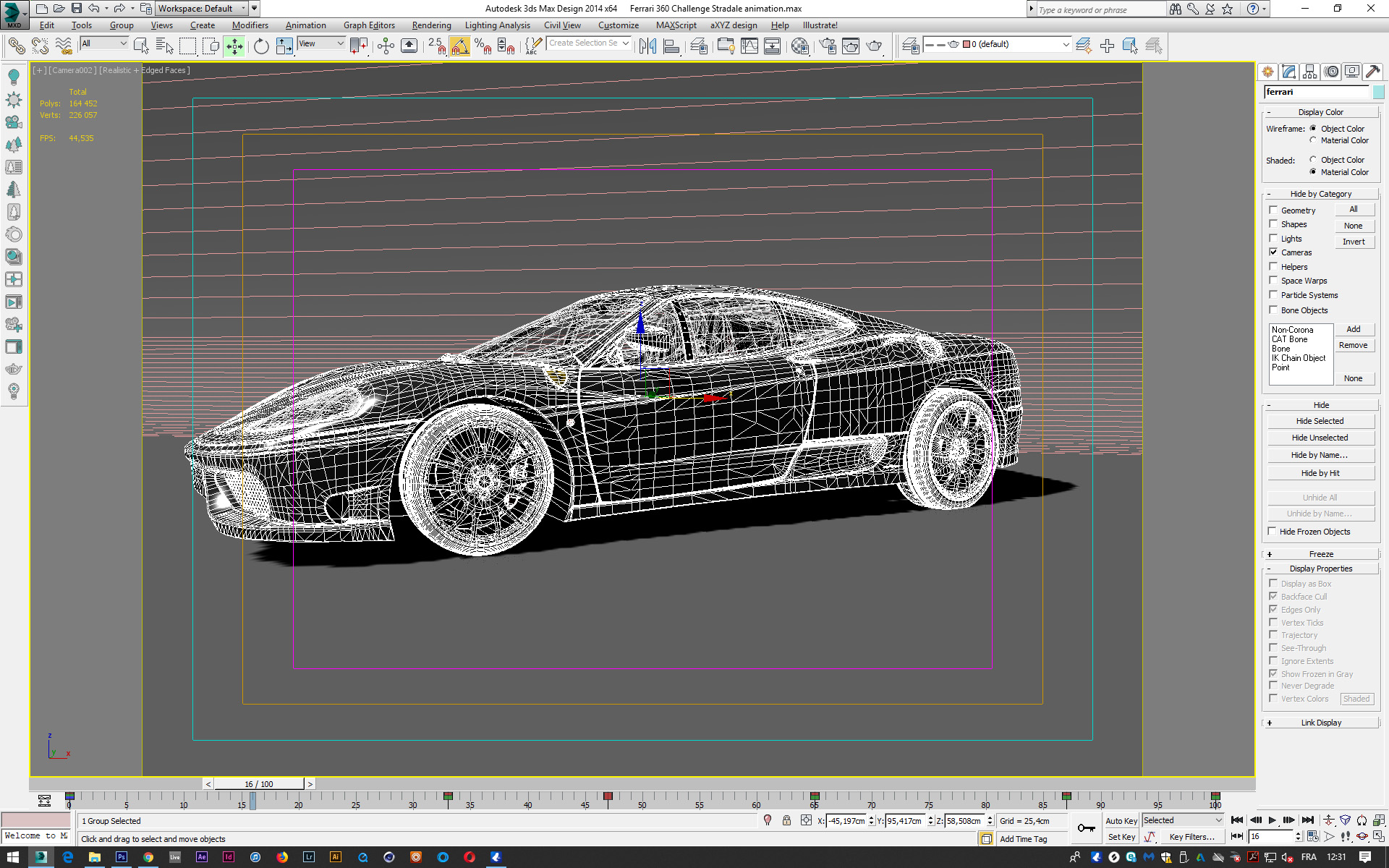Expand the Link Display rollout

[1321, 723]
